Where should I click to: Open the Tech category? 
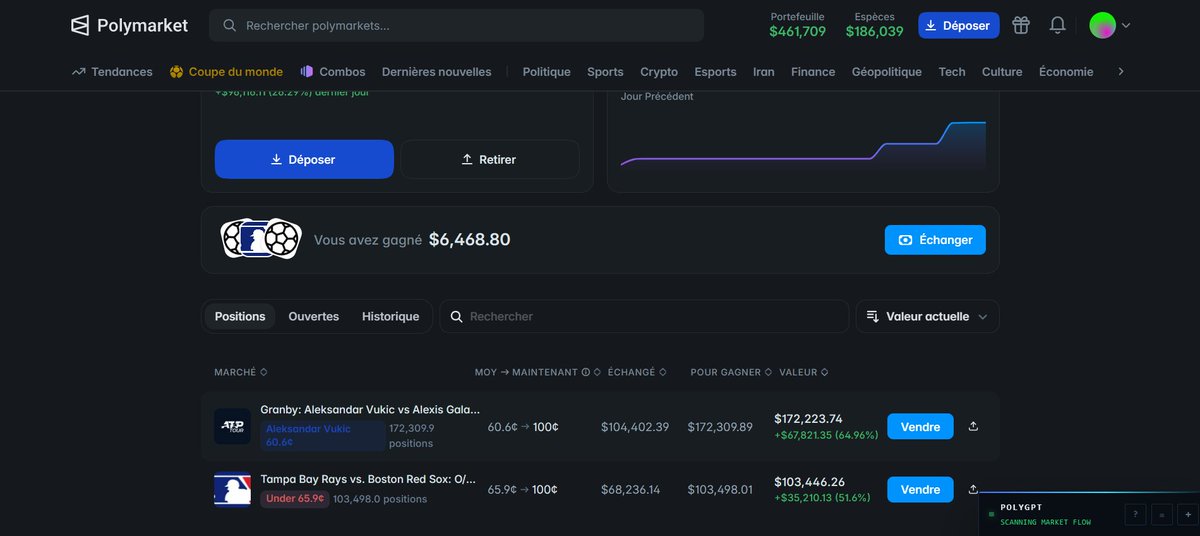[x=952, y=72]
